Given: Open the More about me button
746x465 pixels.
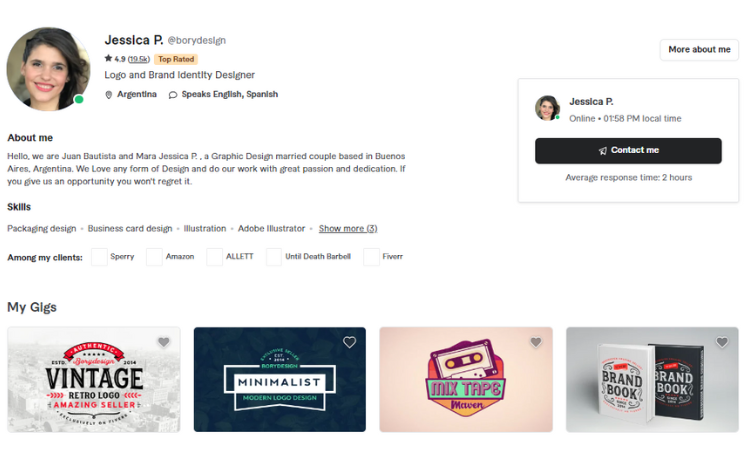Looking at the screenshot, I should pyautogui.click(x=699, y=49).
